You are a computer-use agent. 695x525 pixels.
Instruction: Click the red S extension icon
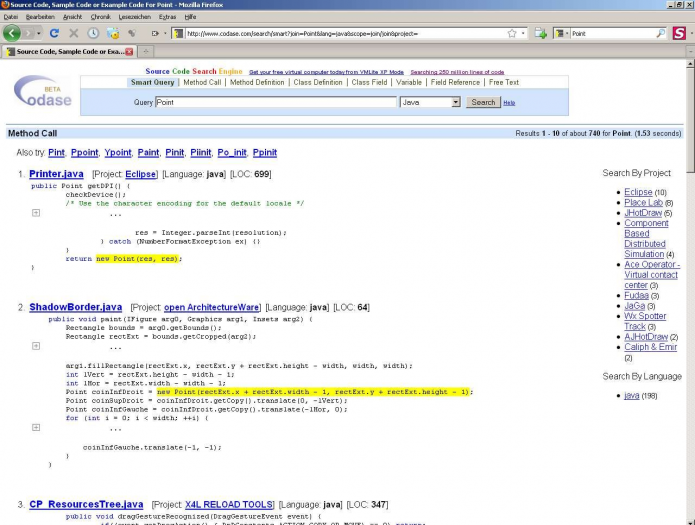pos(679,33)
